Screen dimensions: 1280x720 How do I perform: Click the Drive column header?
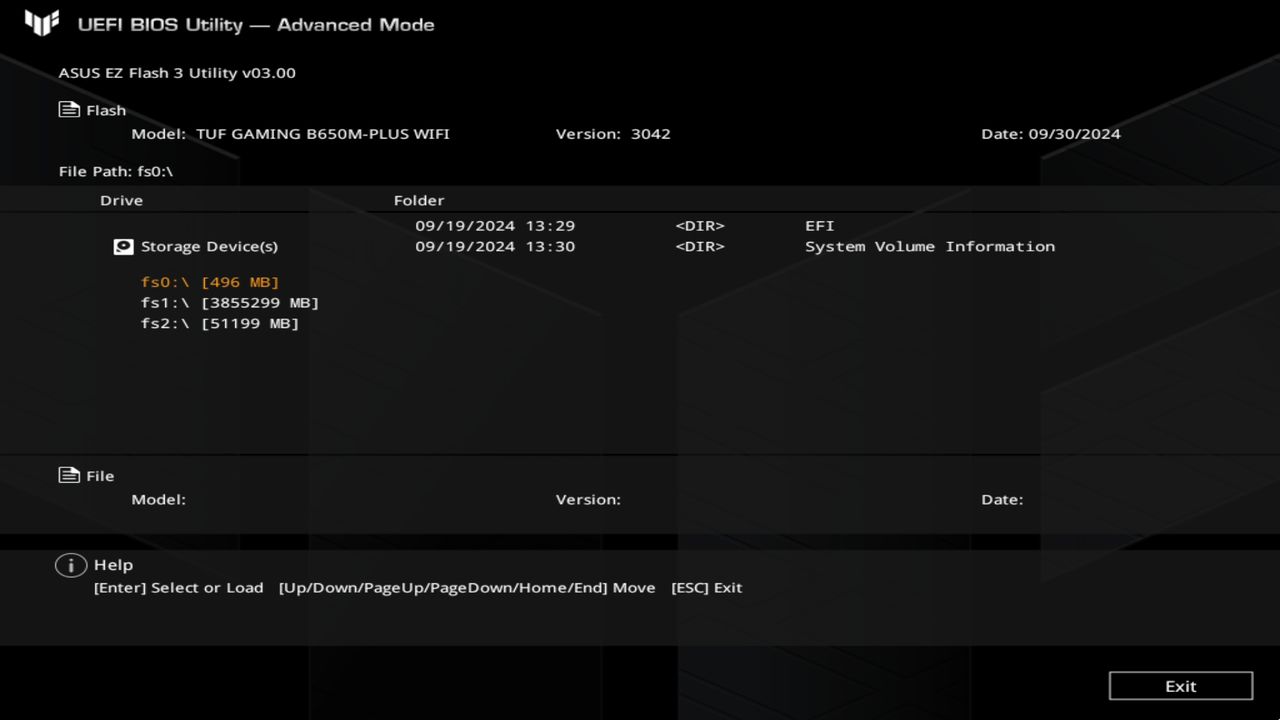[121, 200]
